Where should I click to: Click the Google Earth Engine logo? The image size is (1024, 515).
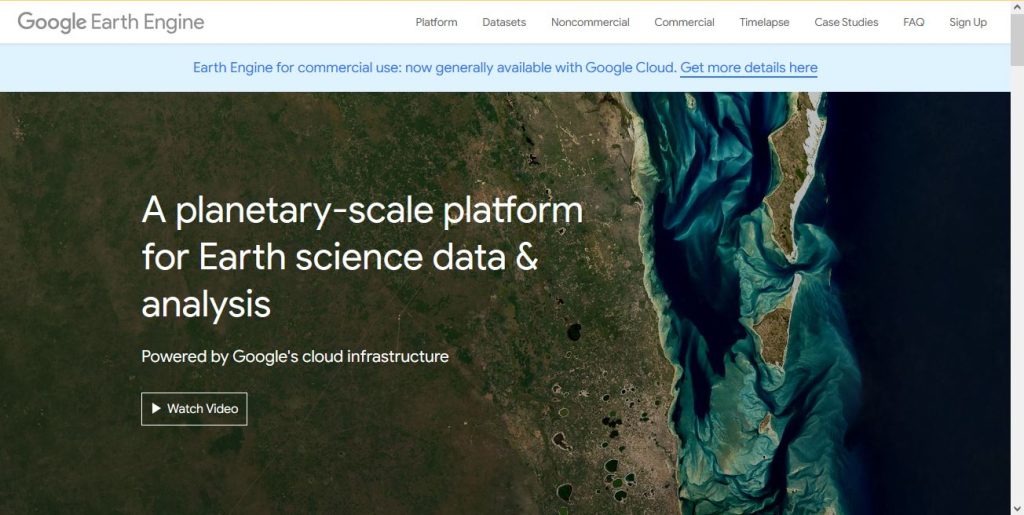(x=111, y=22)
